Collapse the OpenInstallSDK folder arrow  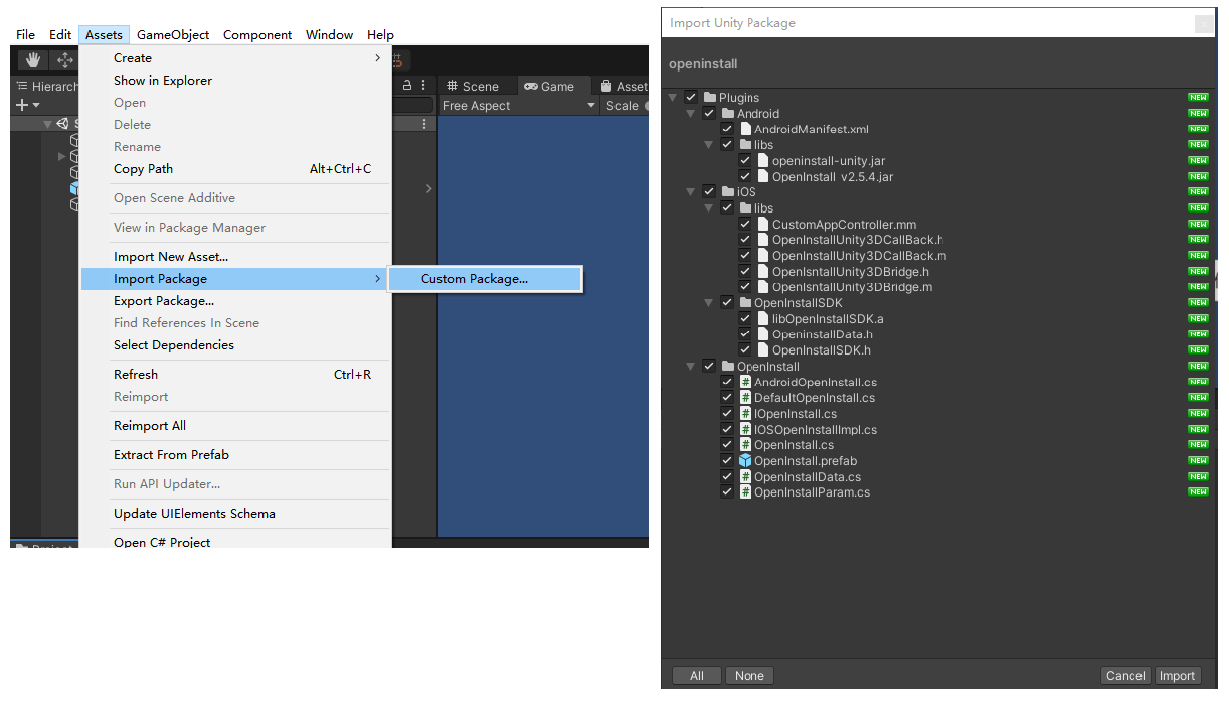[709, 303]
